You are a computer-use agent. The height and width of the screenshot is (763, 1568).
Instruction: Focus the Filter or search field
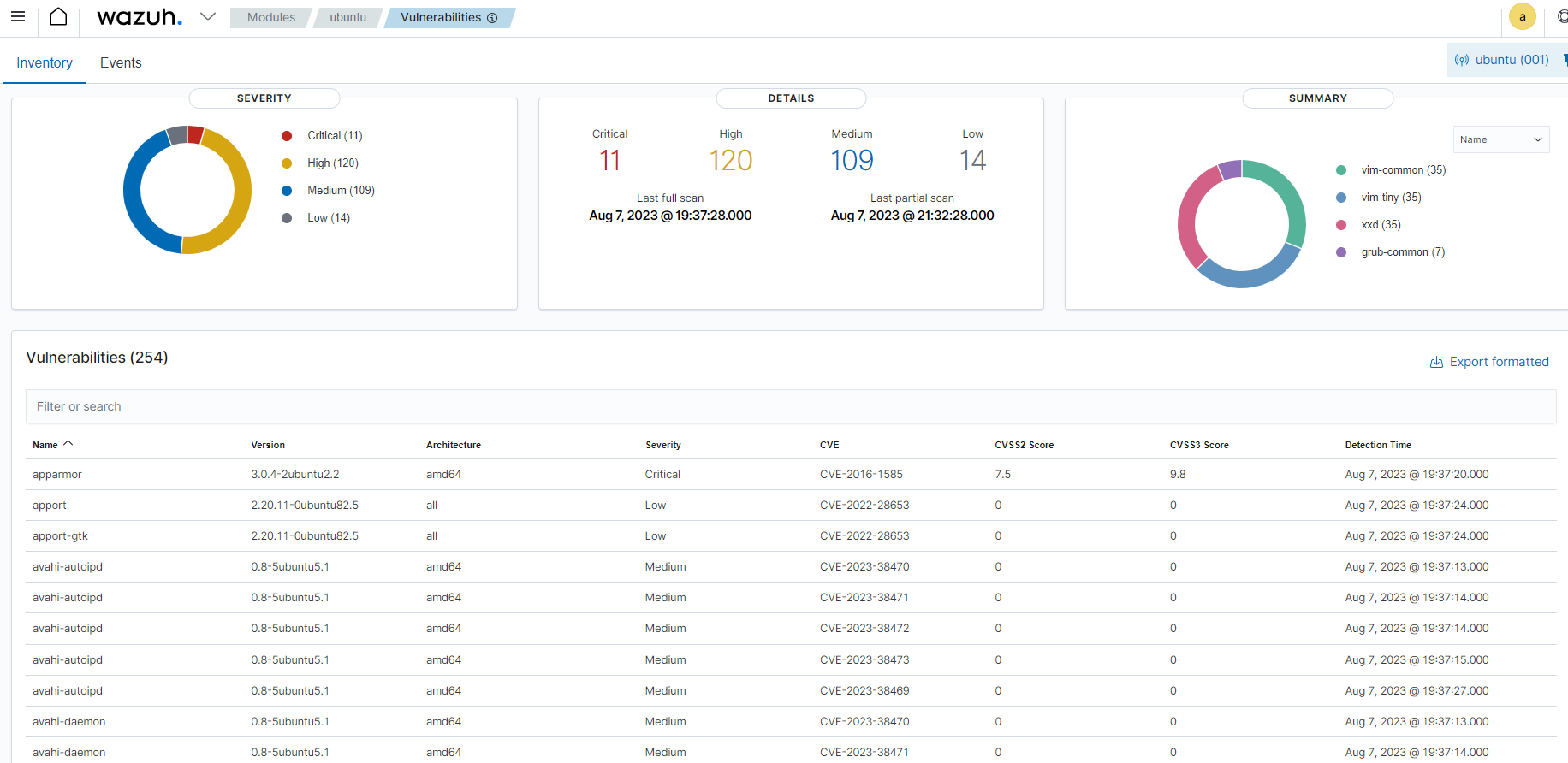(x=791, y=406)
